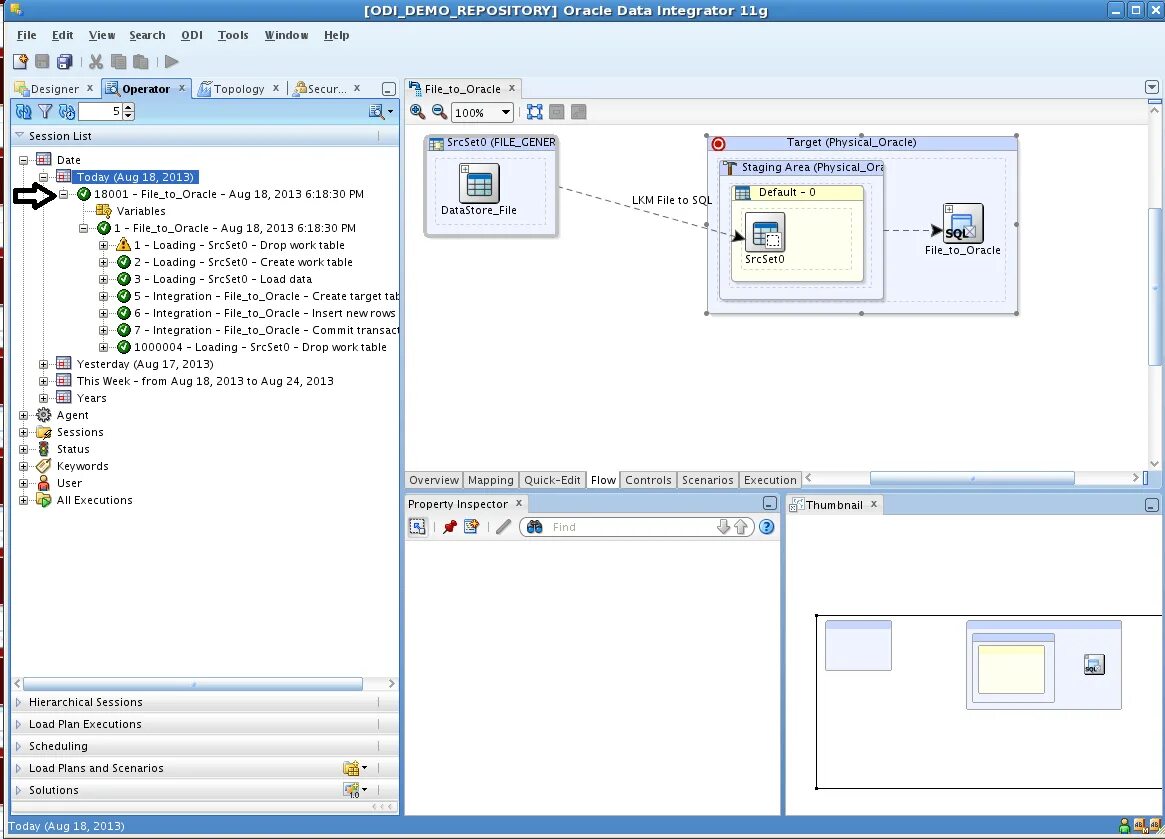Click the green Run arrow icon
The height and width of the screenshot is (839, 1165).
pos(172,62)
